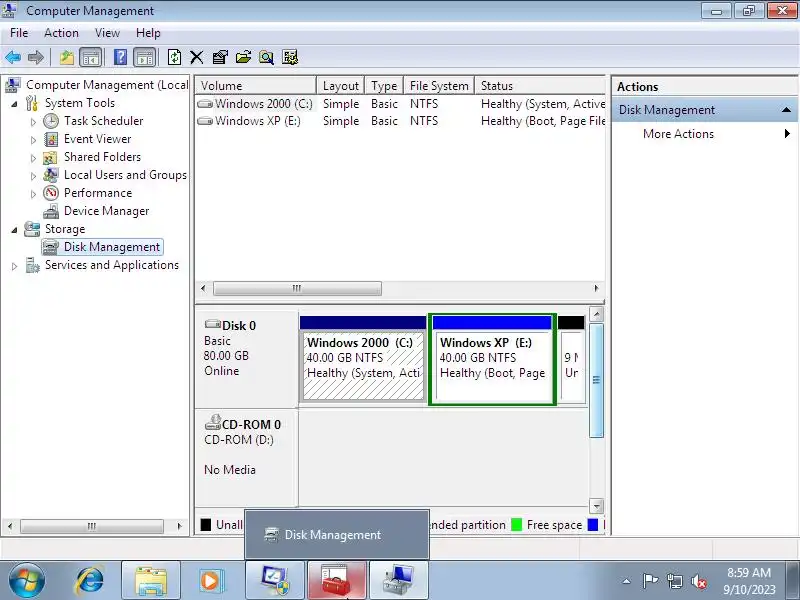Click the CD-ROM 0 drive icon

point(212,422)
